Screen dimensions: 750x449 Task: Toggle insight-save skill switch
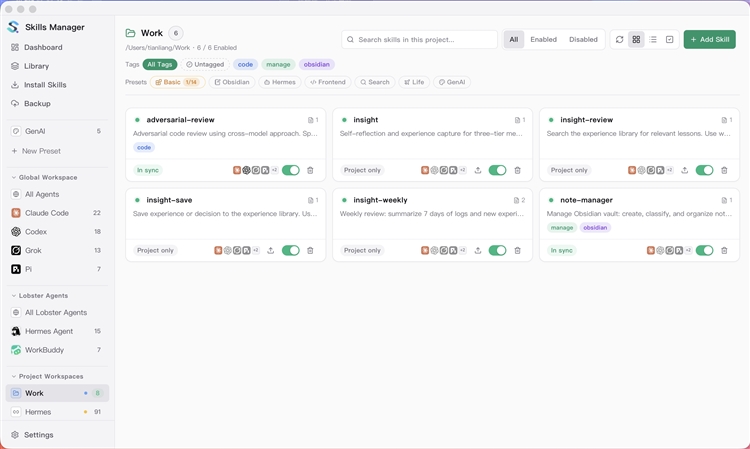pos(290,251)
